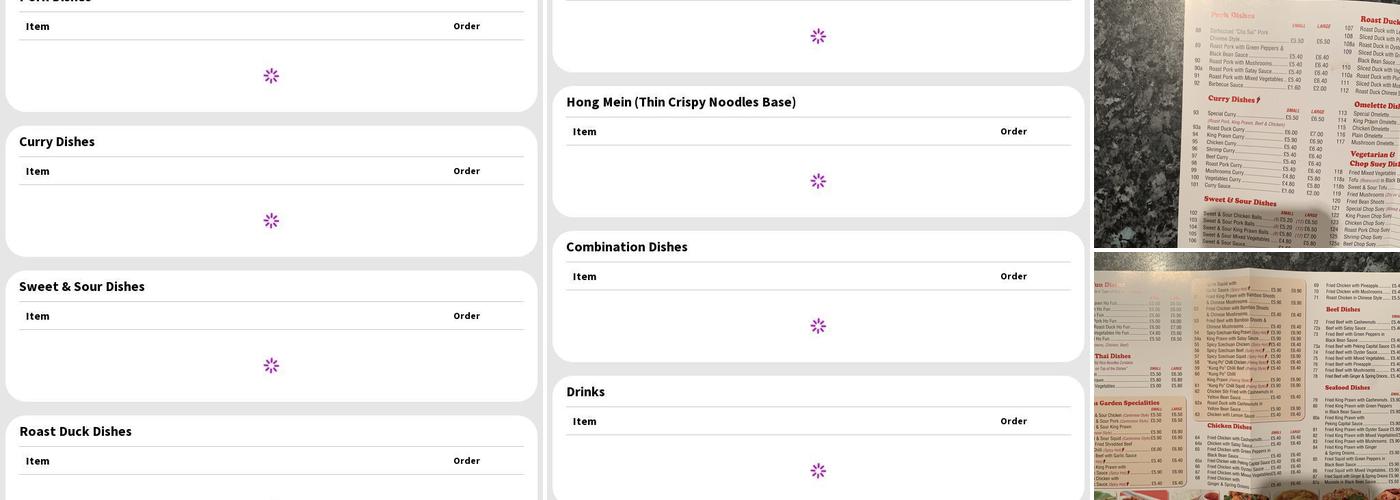Image resolution: width=1400 pixels, height=500 pixels.
Task: Click the Combination Dishes loading spinner
Action: 818,326
